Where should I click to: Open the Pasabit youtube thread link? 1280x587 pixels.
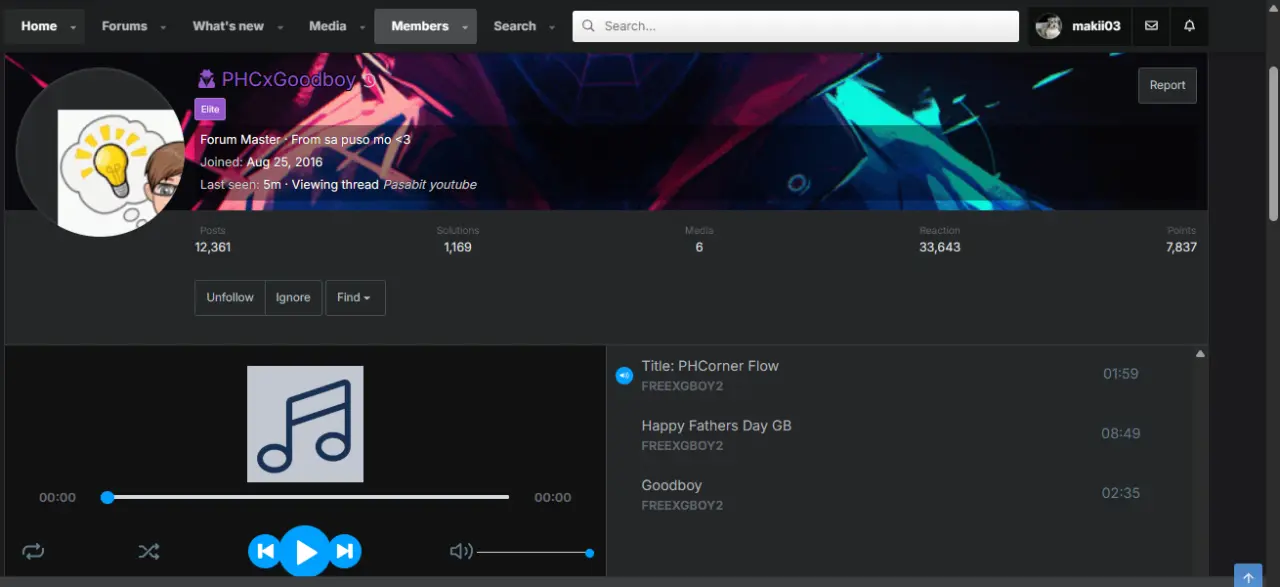coord(430,185)
